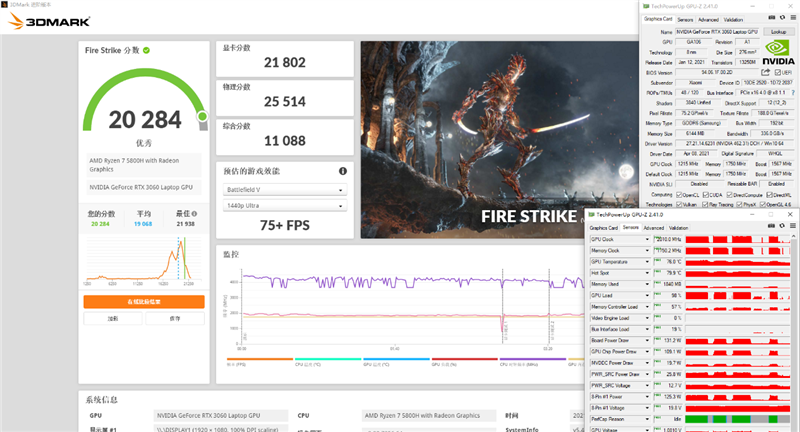Open Validation tab in GPU-Z Sensors window
800x432 pixels.
679,227
